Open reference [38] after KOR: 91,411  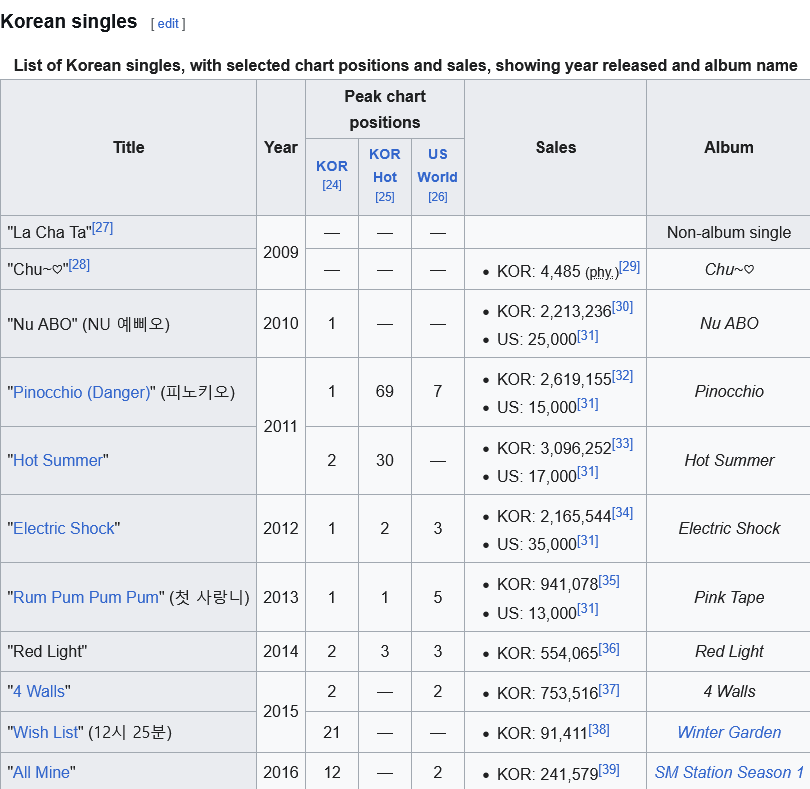click(599, 730)
